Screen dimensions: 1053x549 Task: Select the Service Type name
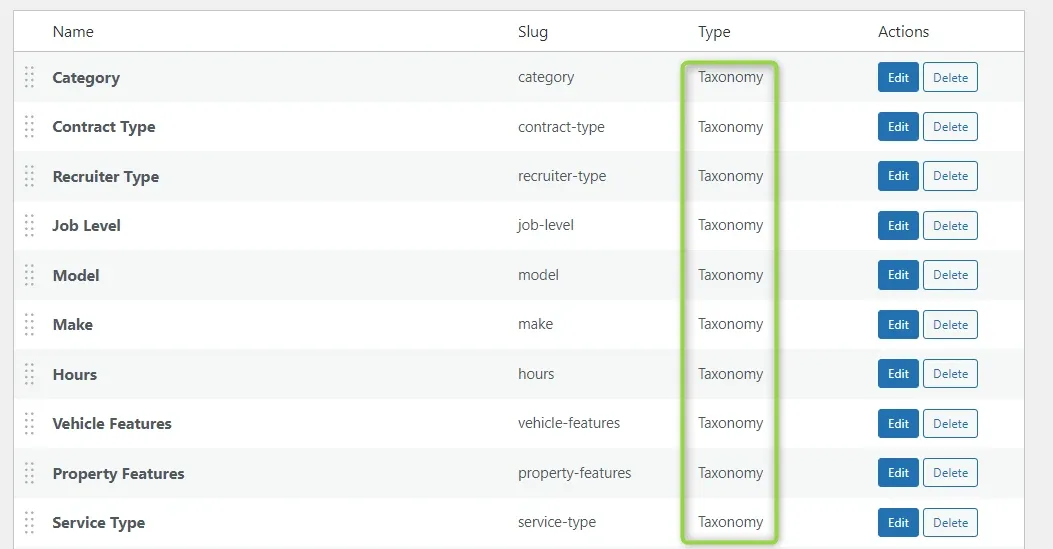(x=99, y=523)
